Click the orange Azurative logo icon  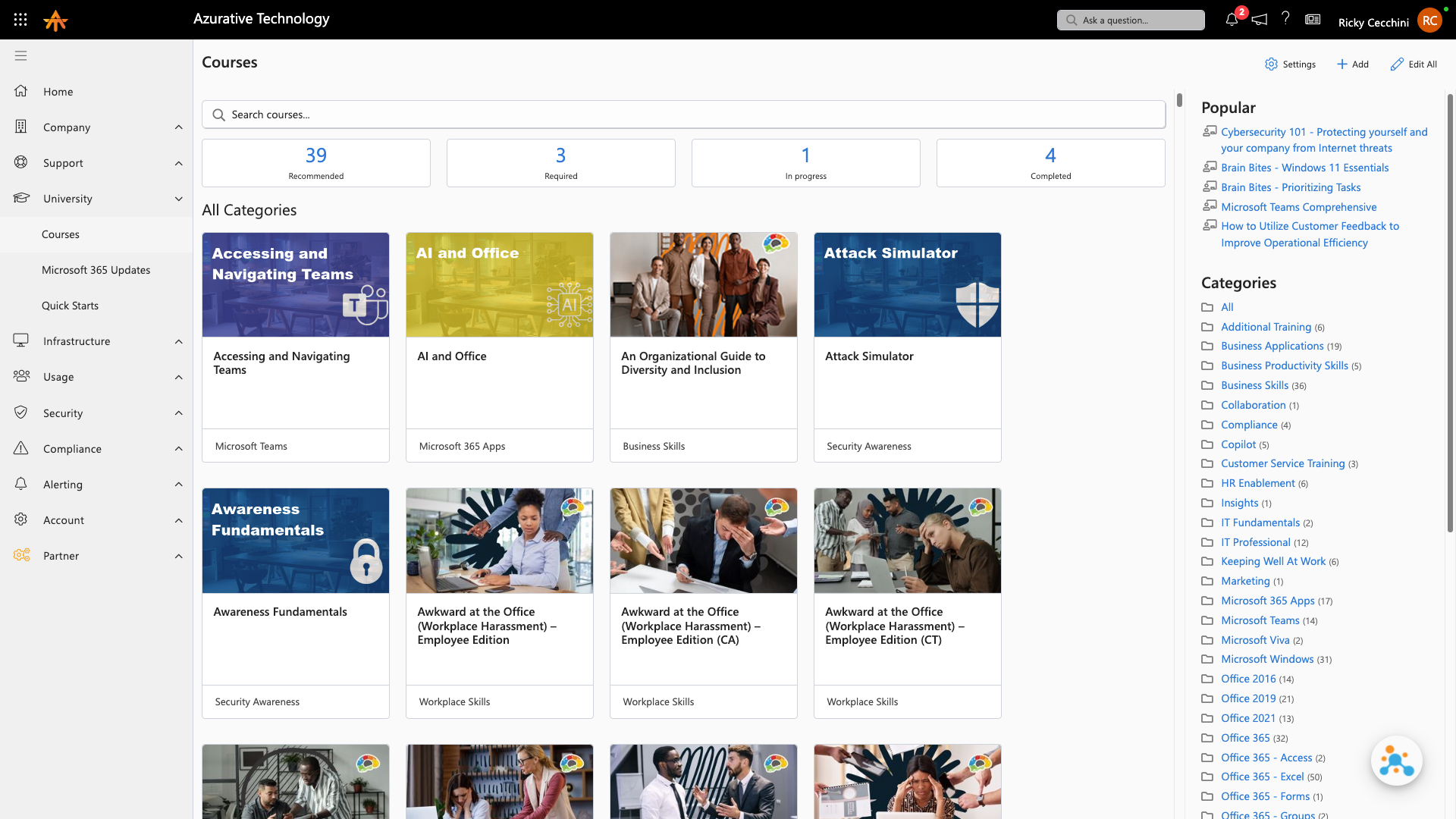click(x=55, y=20)
